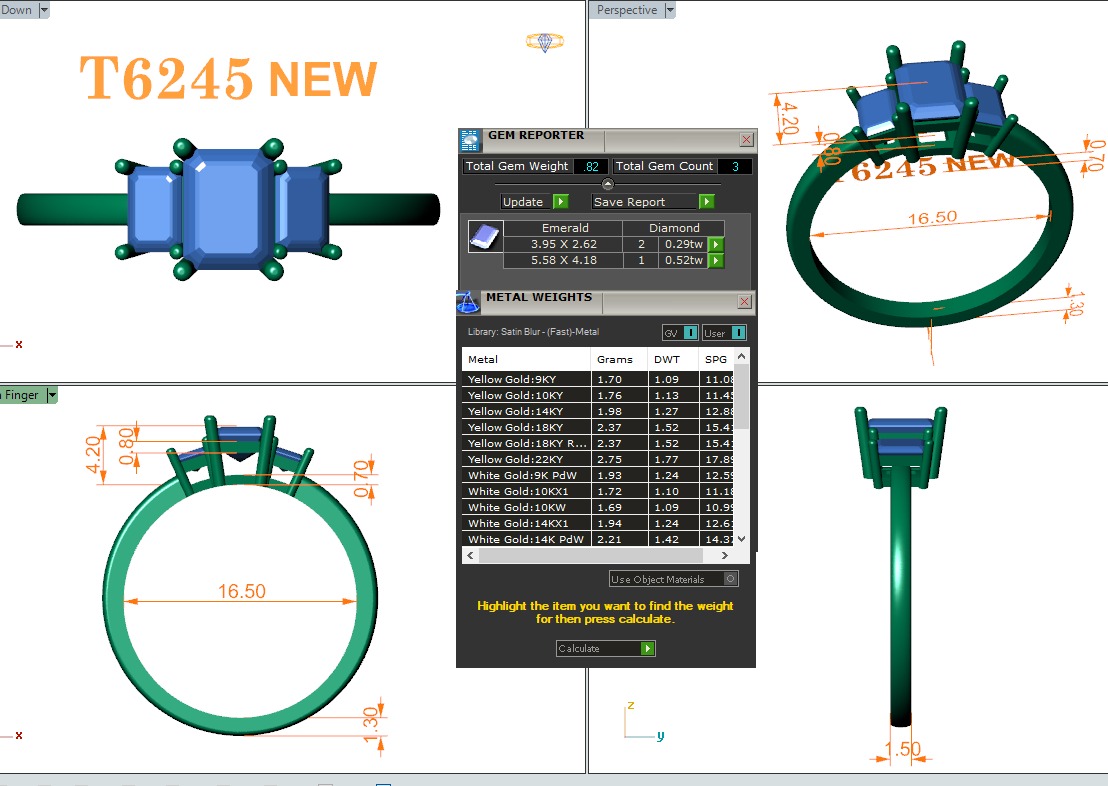1108x786 pixels.
Task: Click the diamond ring icon in viewport
Action: click(x=545, y=42)
